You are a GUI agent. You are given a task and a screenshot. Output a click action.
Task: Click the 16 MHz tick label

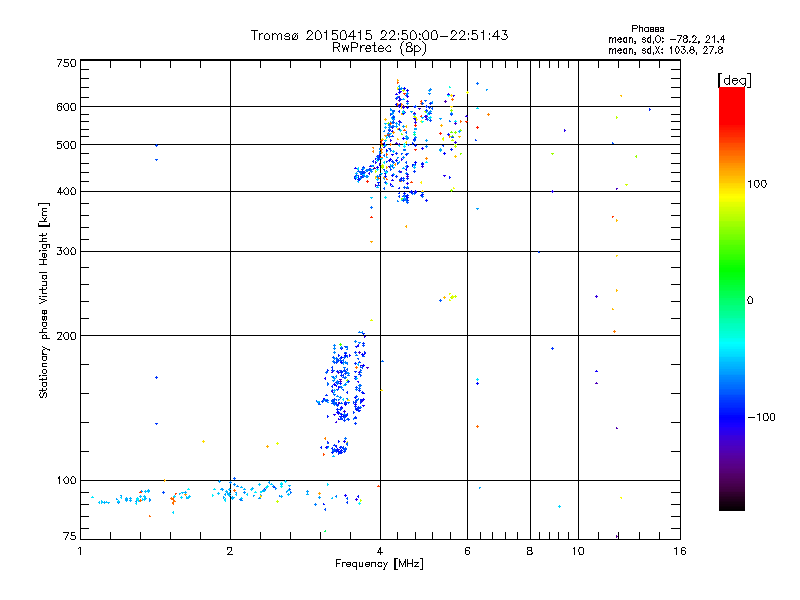coord(680,551)
